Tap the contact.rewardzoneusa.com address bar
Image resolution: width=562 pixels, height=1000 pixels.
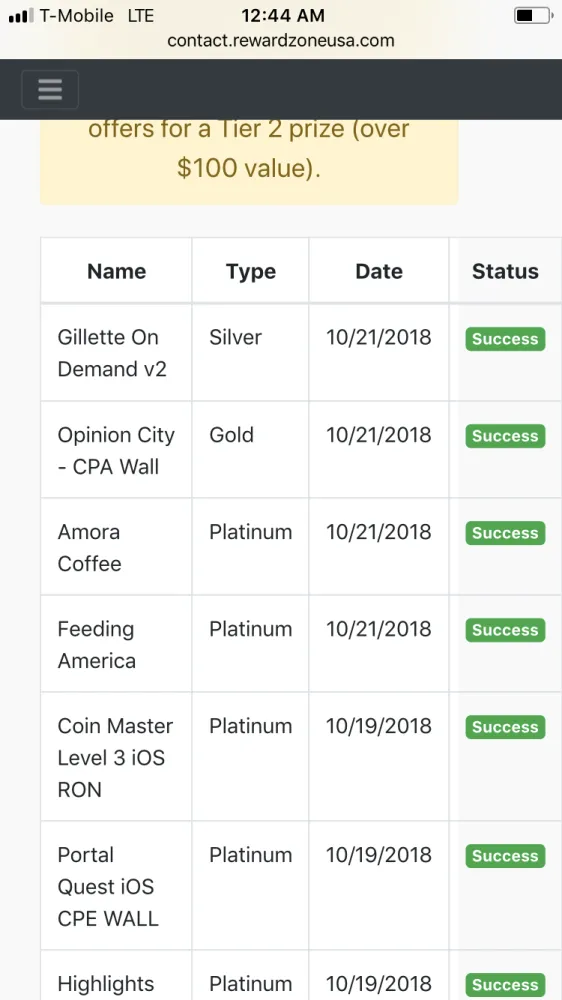point(281,41)
